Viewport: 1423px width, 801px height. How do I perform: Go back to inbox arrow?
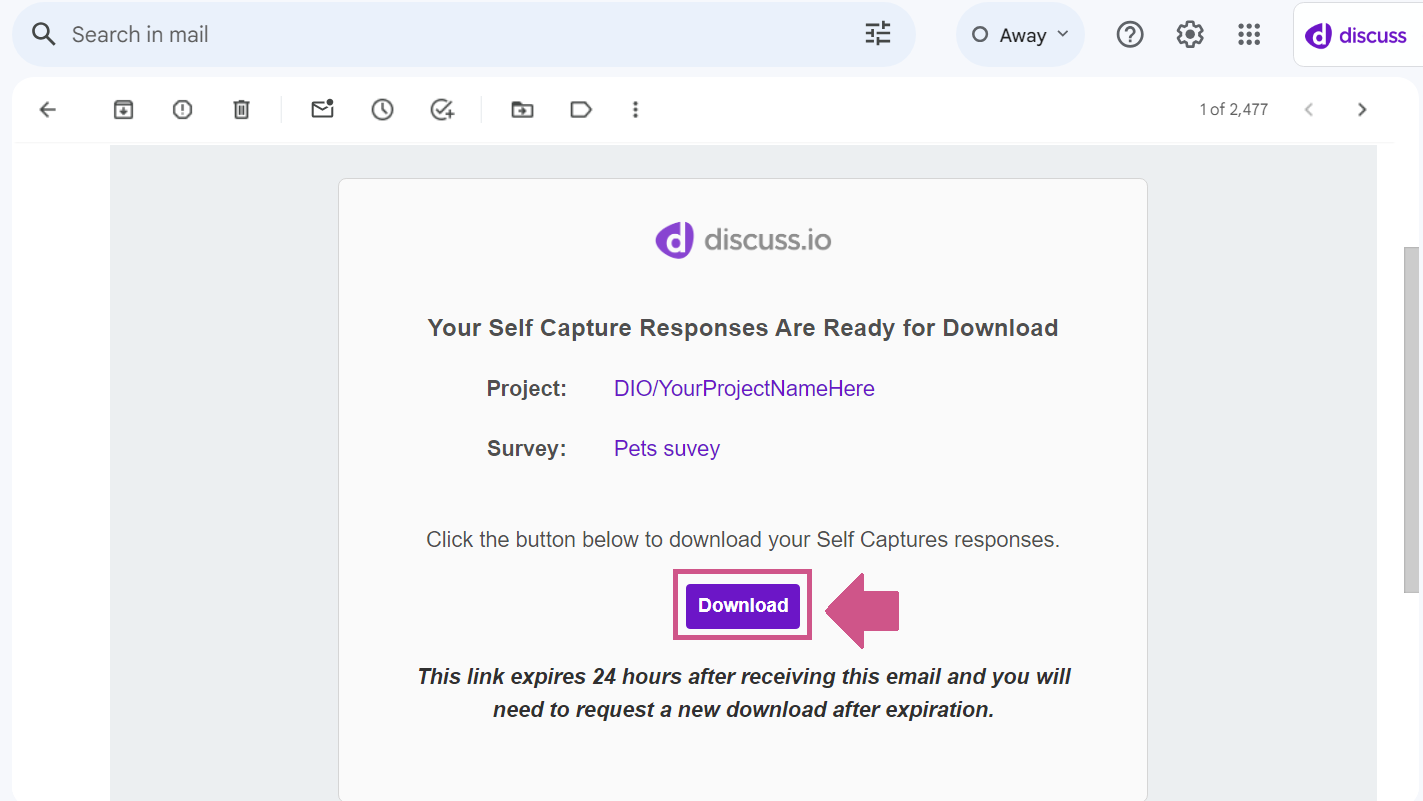(47, 110)
